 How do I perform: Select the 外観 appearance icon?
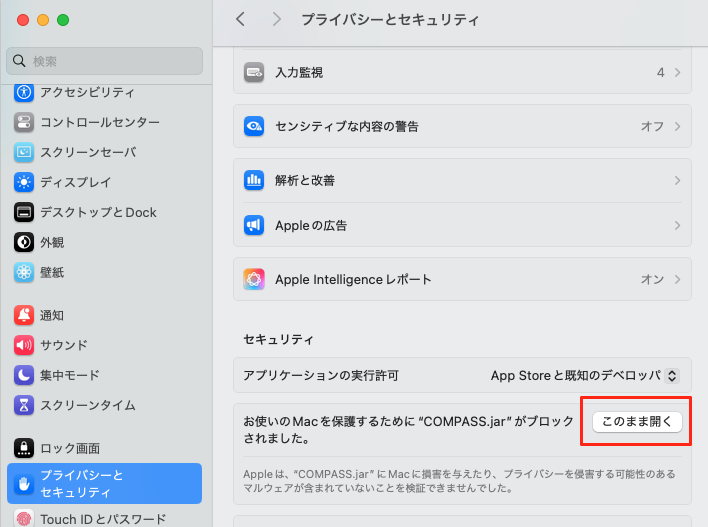click(24, 242)
